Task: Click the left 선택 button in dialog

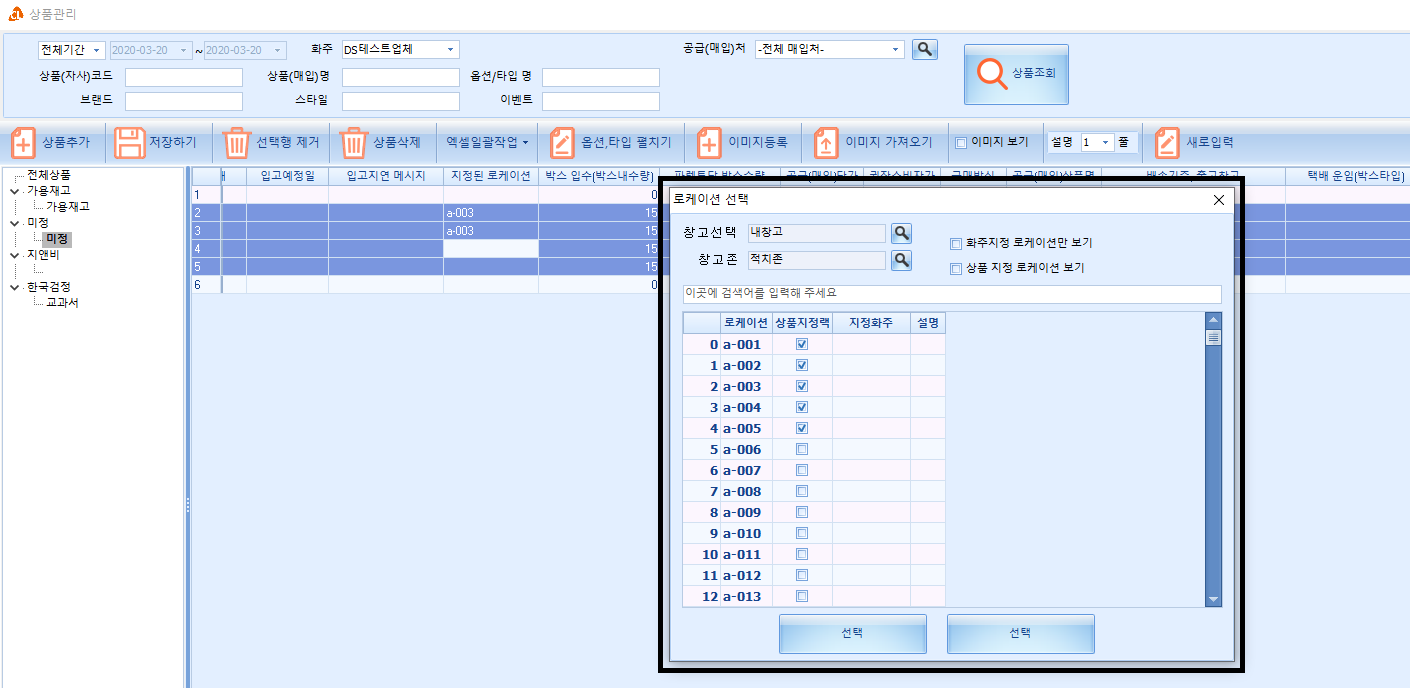Action: (853, 633)
